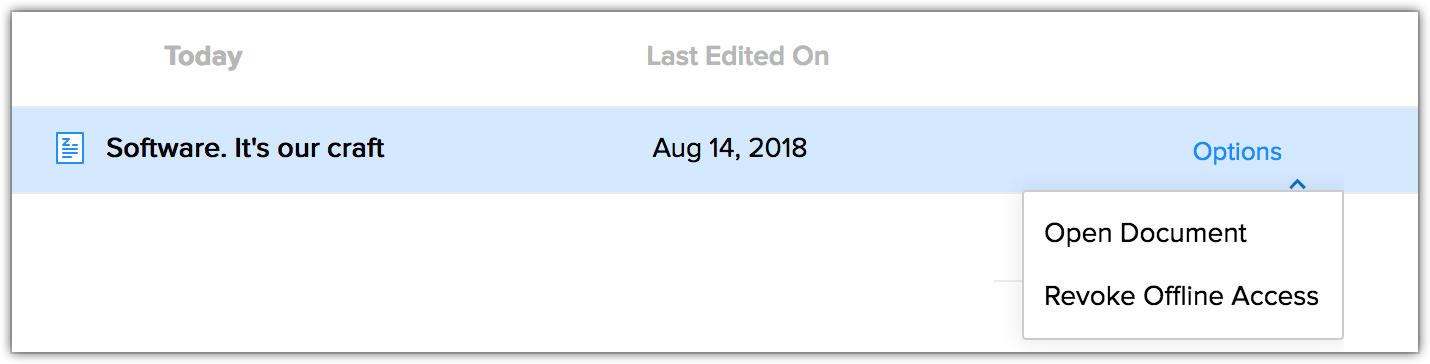Click the Today group label
Screen dimensions: 1430x364
[x=203, y=57]
